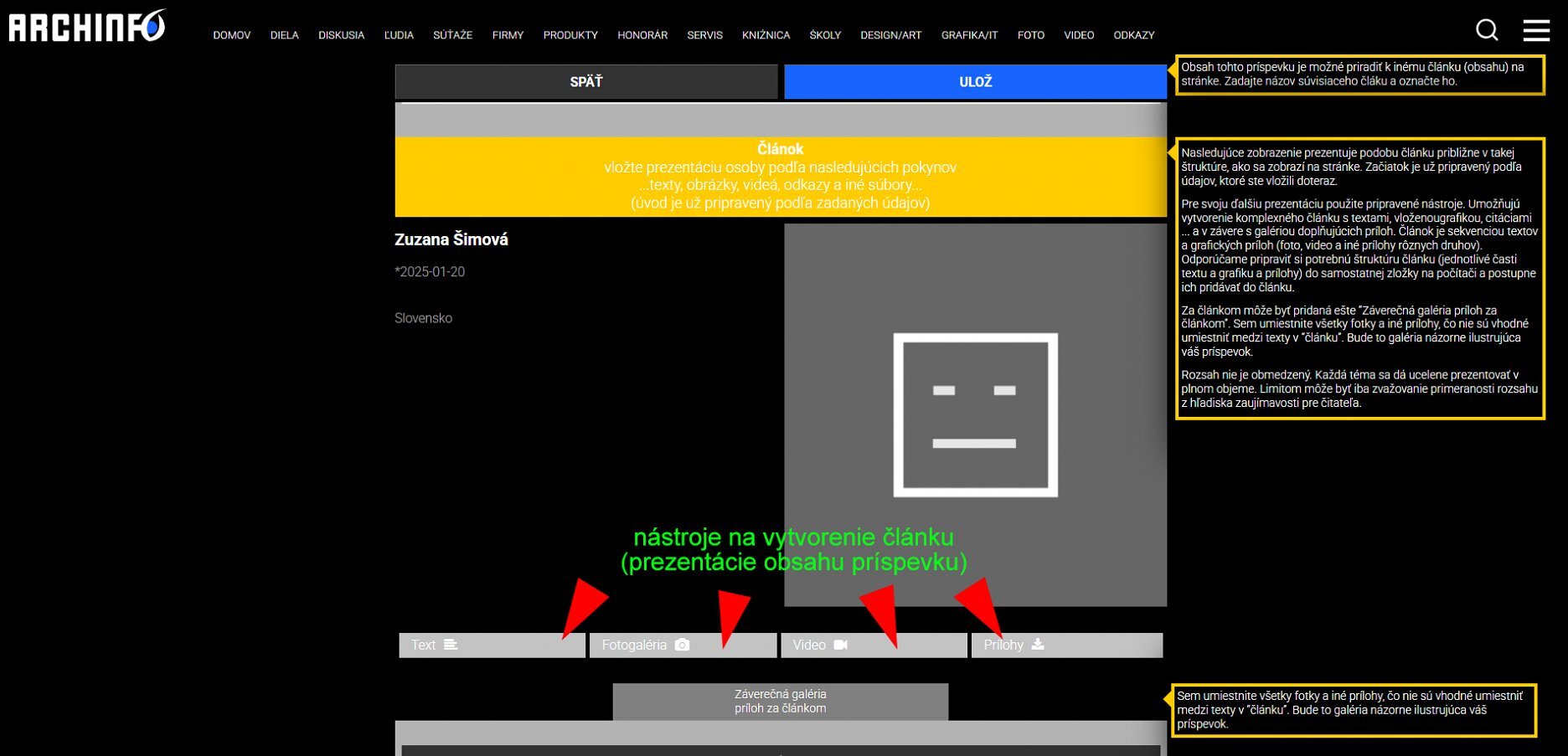Open the FIRMY menu link
Viewport: 1568px width, 756px height.
click(508, 35)
